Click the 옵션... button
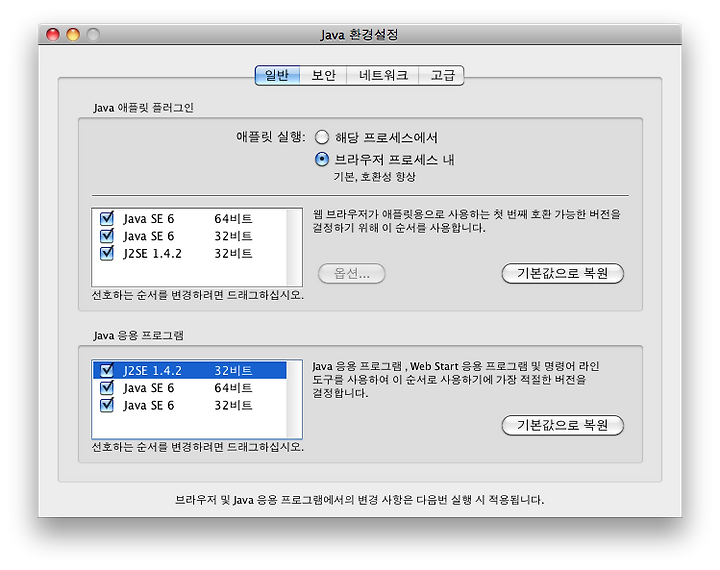720x570 pixels. (x=352, y=274)
